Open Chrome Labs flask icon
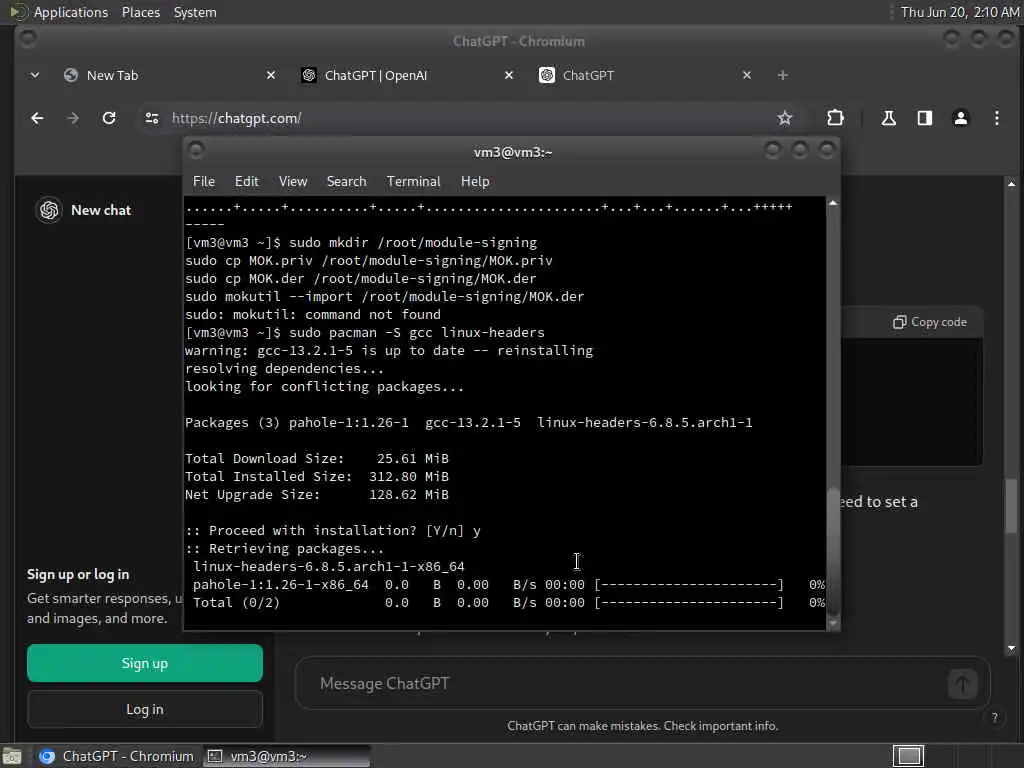The height and width of the screenshot is (768, 1024). tap(888, 118)
